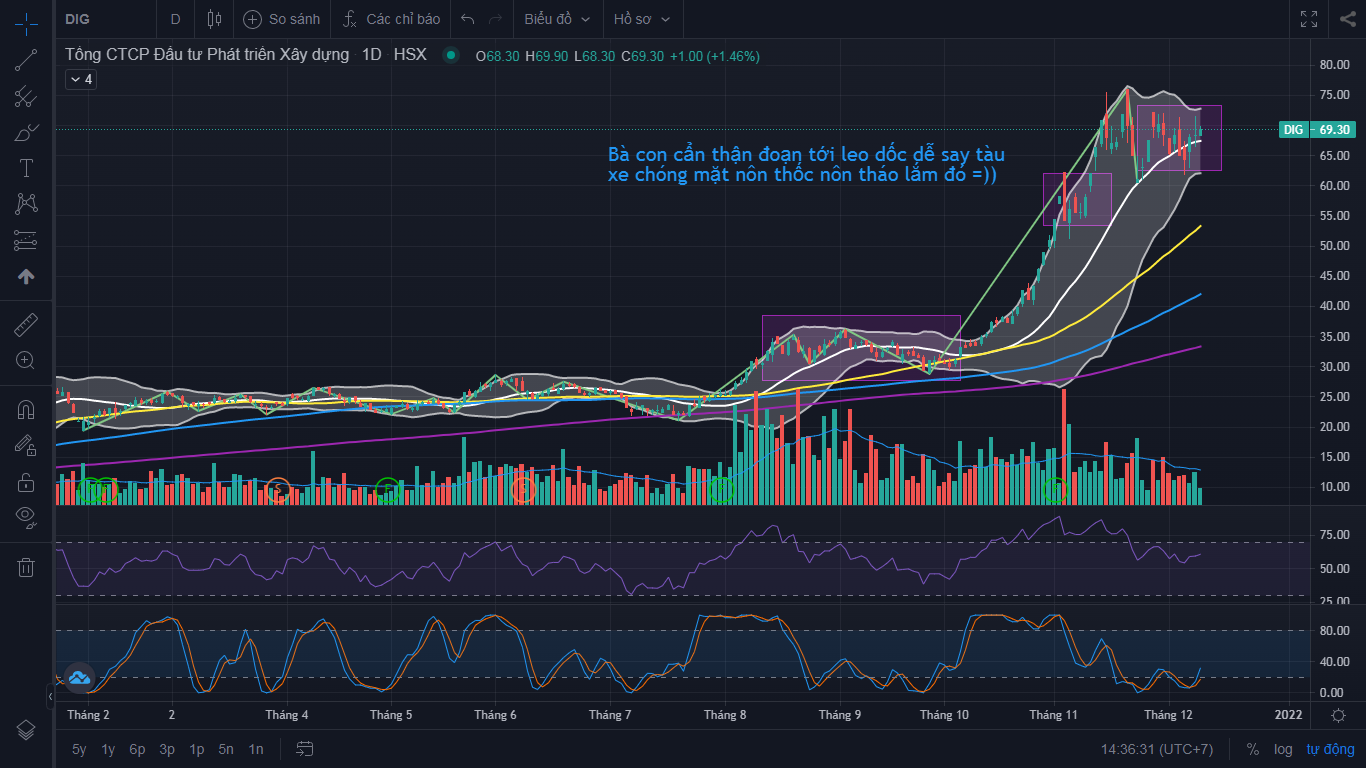The width and height of the screenshot is (1366, 768).
Task: Set time range to 1y
Action: coord(108,749)
